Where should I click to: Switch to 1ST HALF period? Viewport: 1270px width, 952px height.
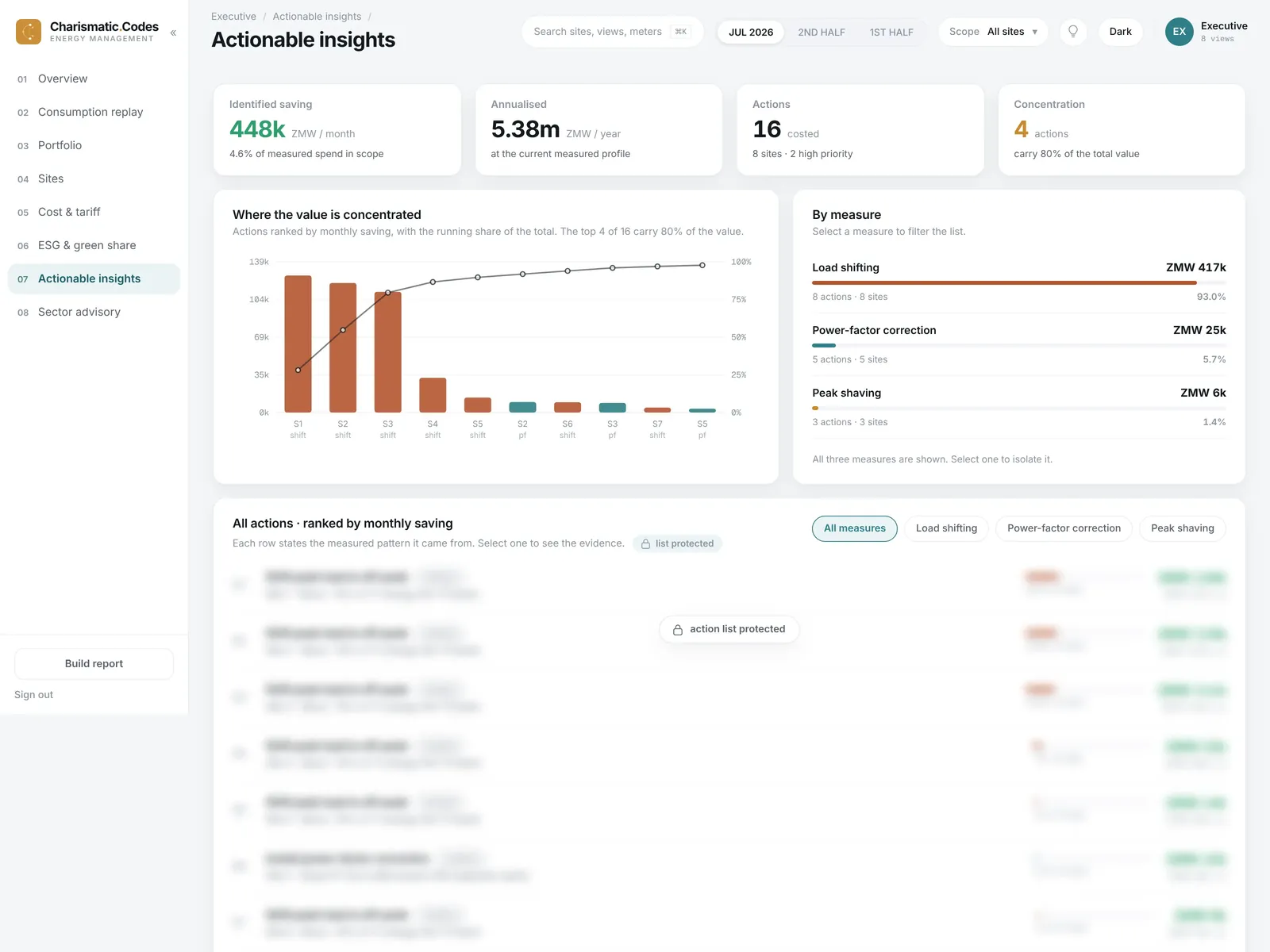tap(891, 33)
